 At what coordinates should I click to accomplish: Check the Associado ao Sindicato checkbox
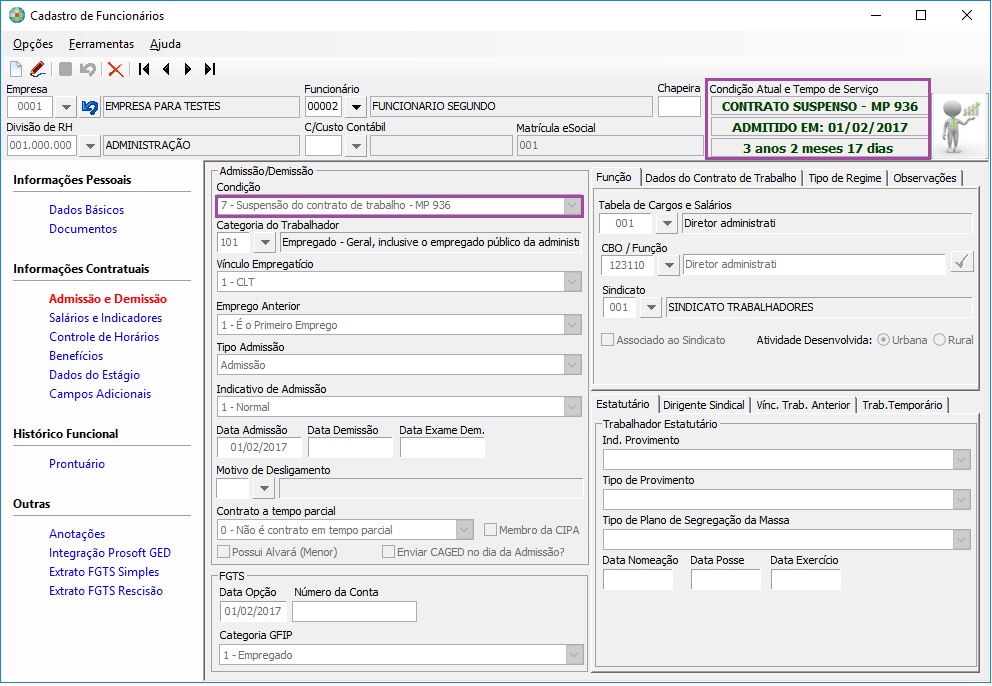pyautogui.click(x=607, y=340)
